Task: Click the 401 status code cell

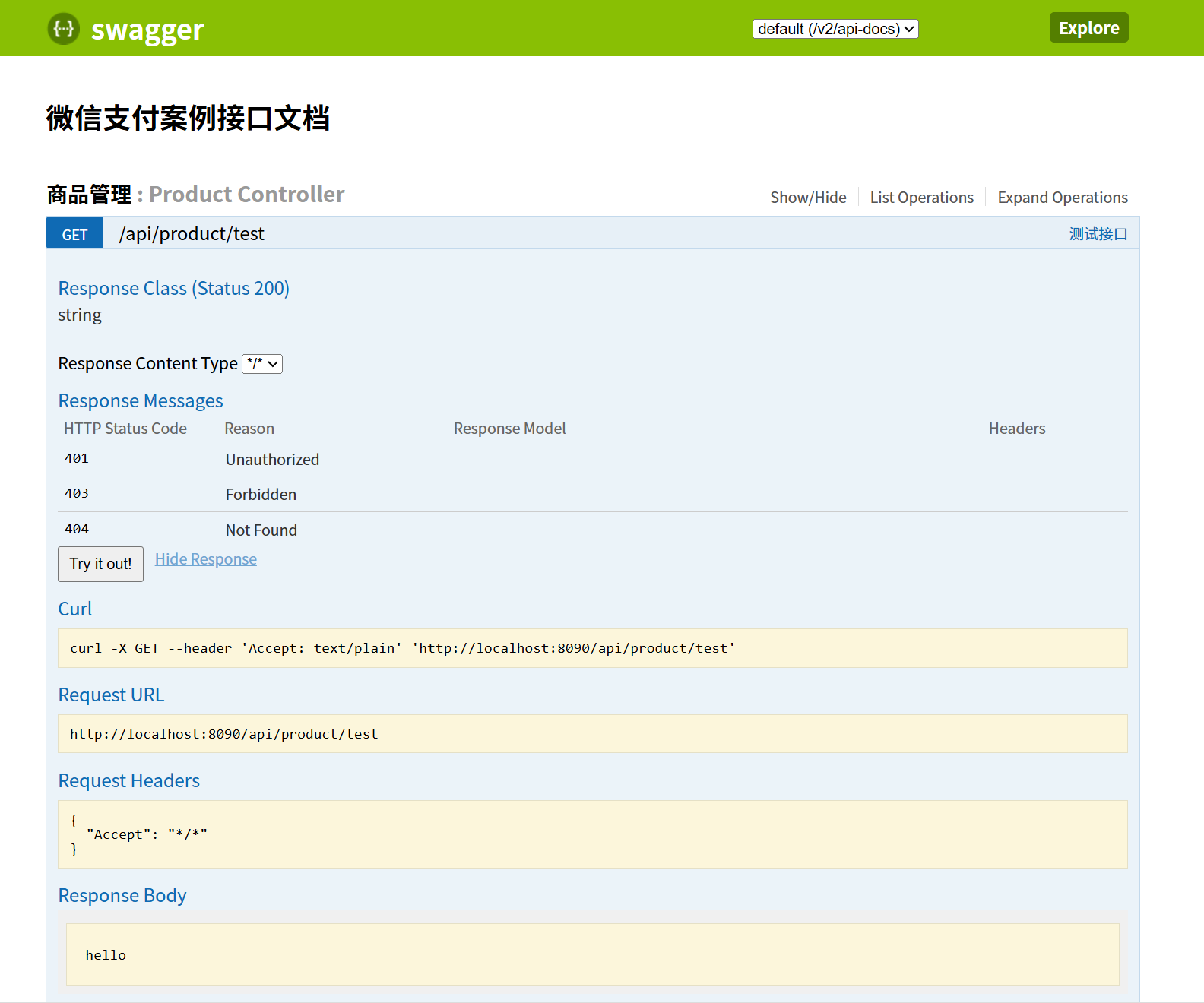Action: point(77,459)
